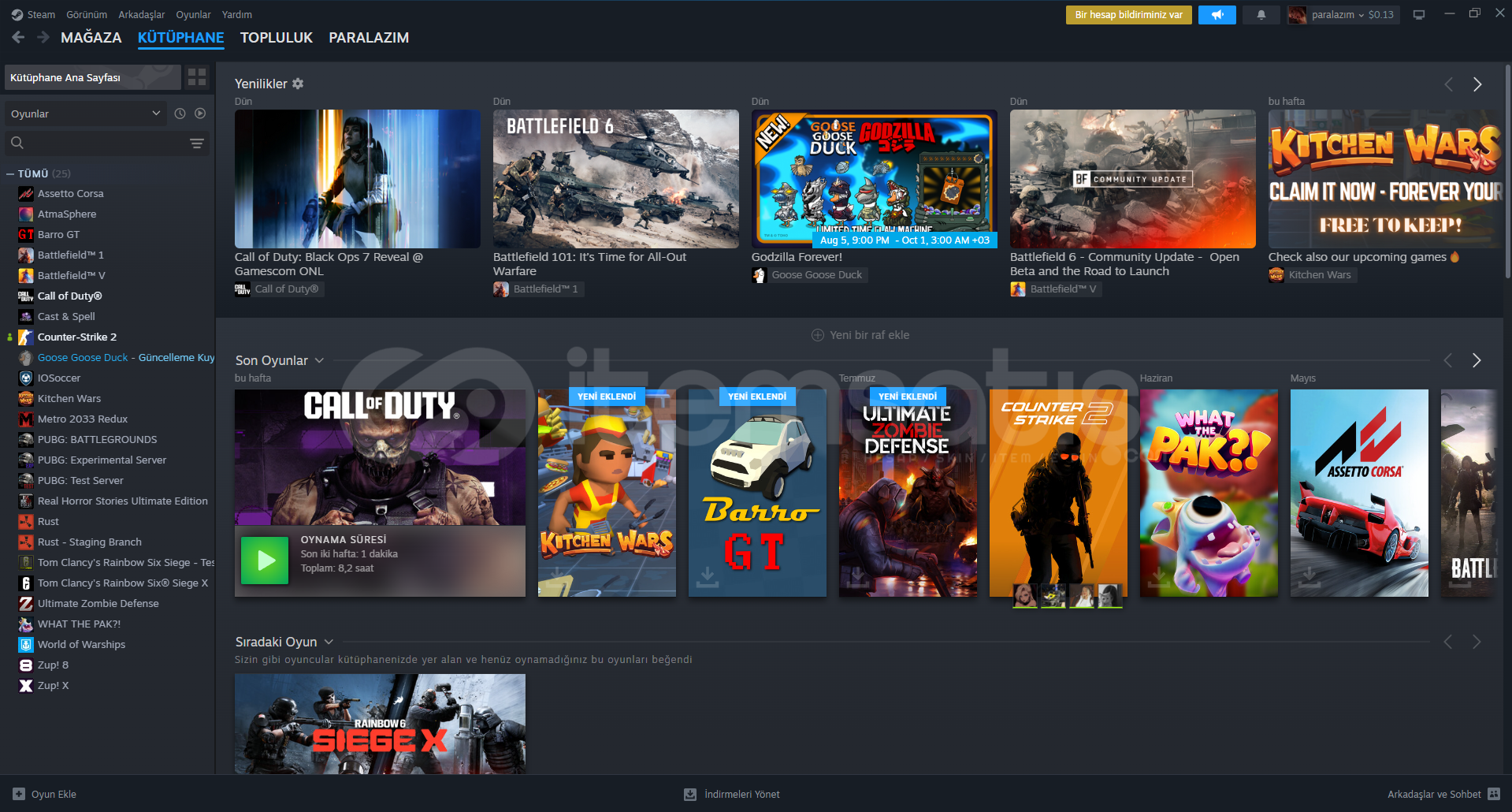Click the Battlefield™ V news tag
This screenshot has height=812, width=1512.
[1056, 289]
